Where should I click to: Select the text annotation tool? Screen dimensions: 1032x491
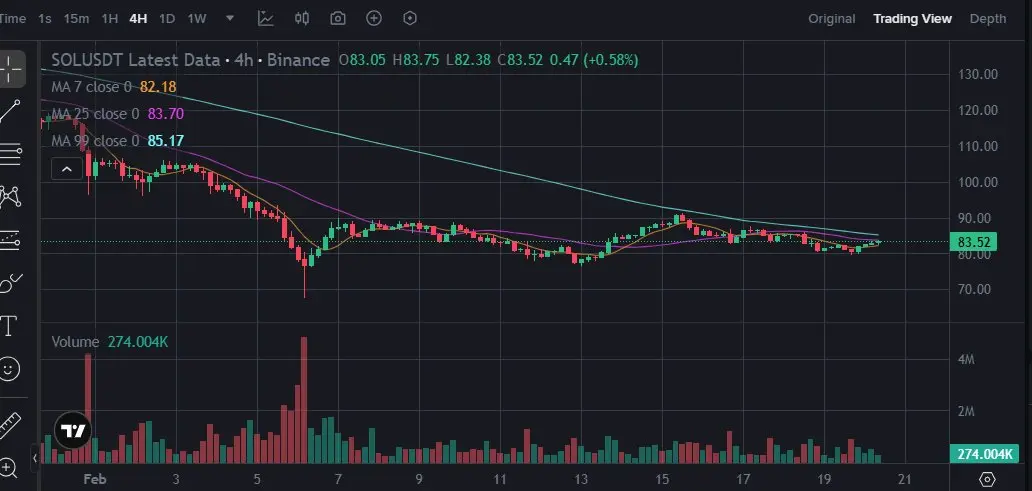[9, 325]
